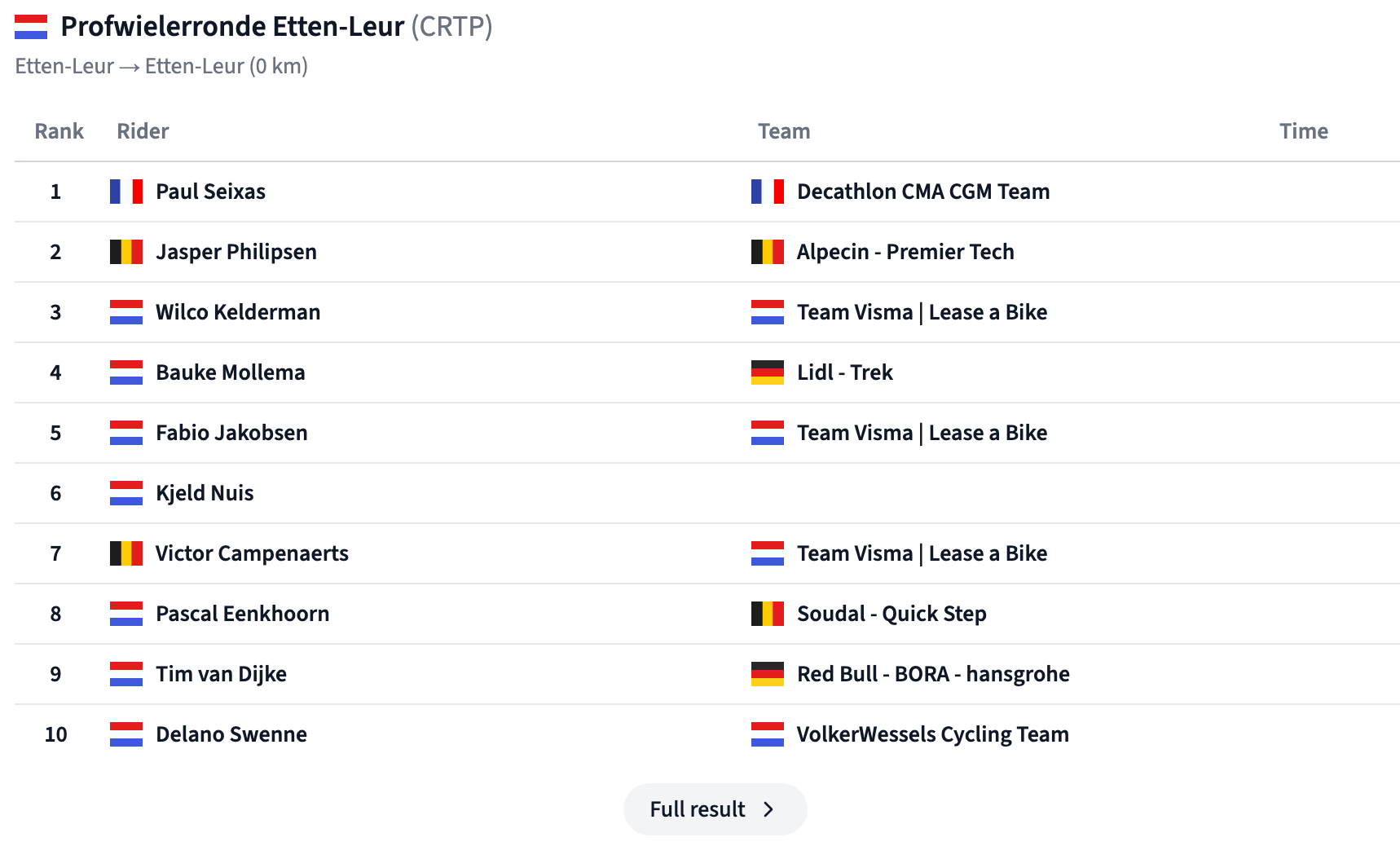Open Victor Campenaerts rider link
Viewport: 1400px width, 846px height.
click(x=252, y=553)
